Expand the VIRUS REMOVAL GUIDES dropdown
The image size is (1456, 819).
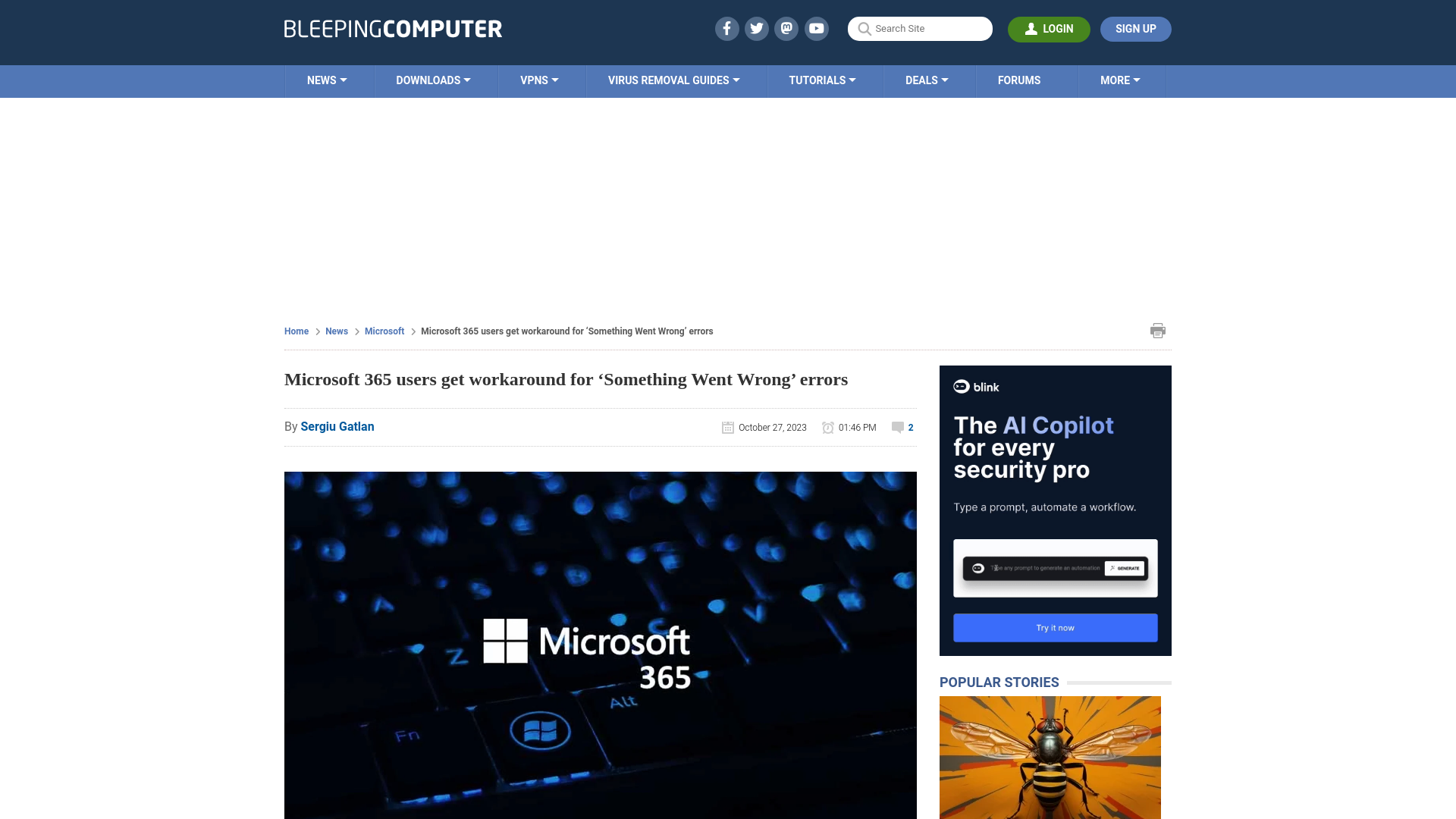tap(673, 81)
